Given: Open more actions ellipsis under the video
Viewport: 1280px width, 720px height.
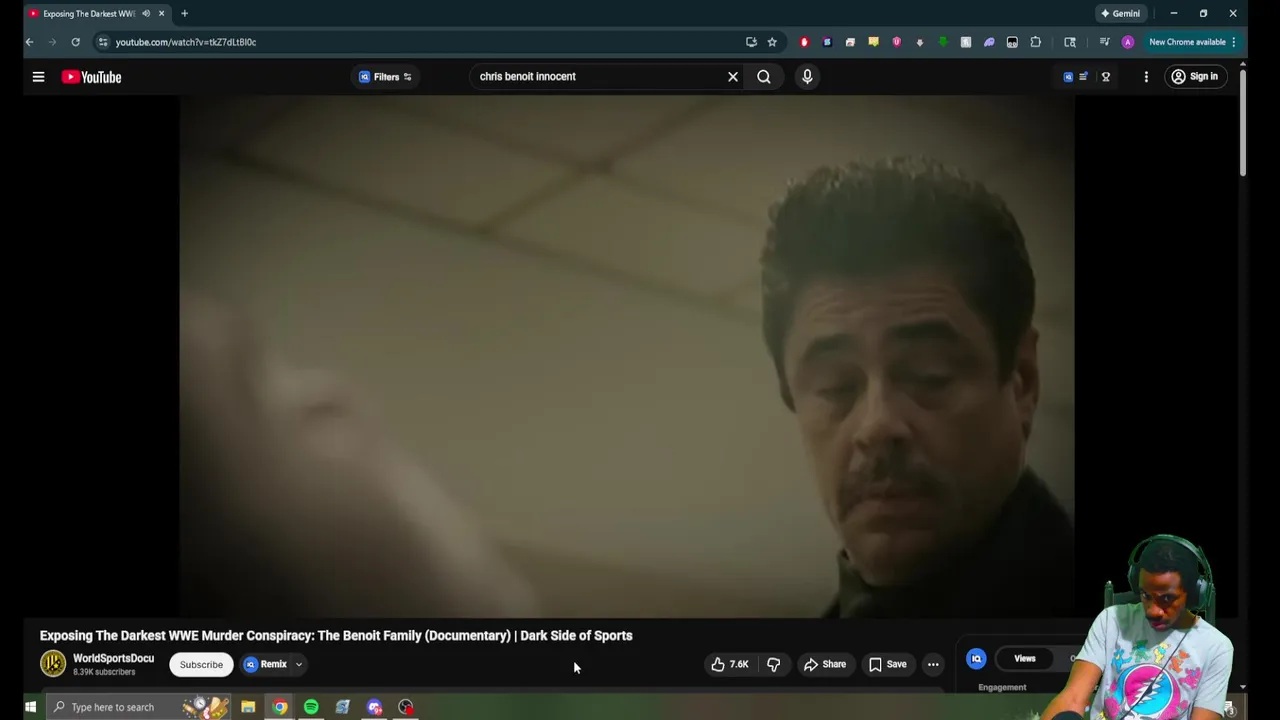Looking at the screenshot, I should (x=933, y=664).
